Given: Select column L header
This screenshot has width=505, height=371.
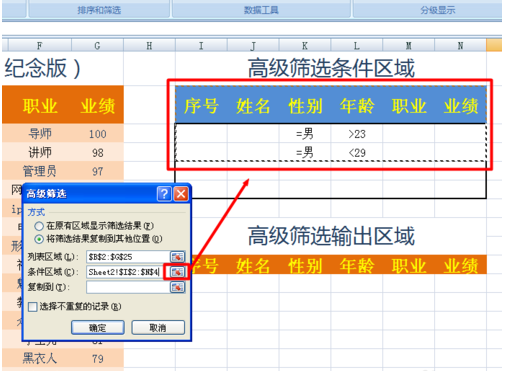Looking at the screenshot, I should tap(357, 46).
